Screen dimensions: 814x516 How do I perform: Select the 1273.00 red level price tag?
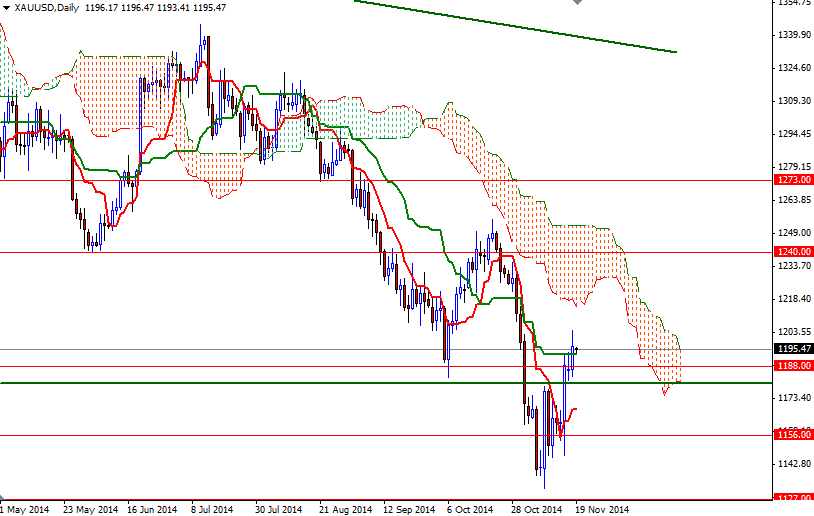pyautogui.click(x=794, y=180)
